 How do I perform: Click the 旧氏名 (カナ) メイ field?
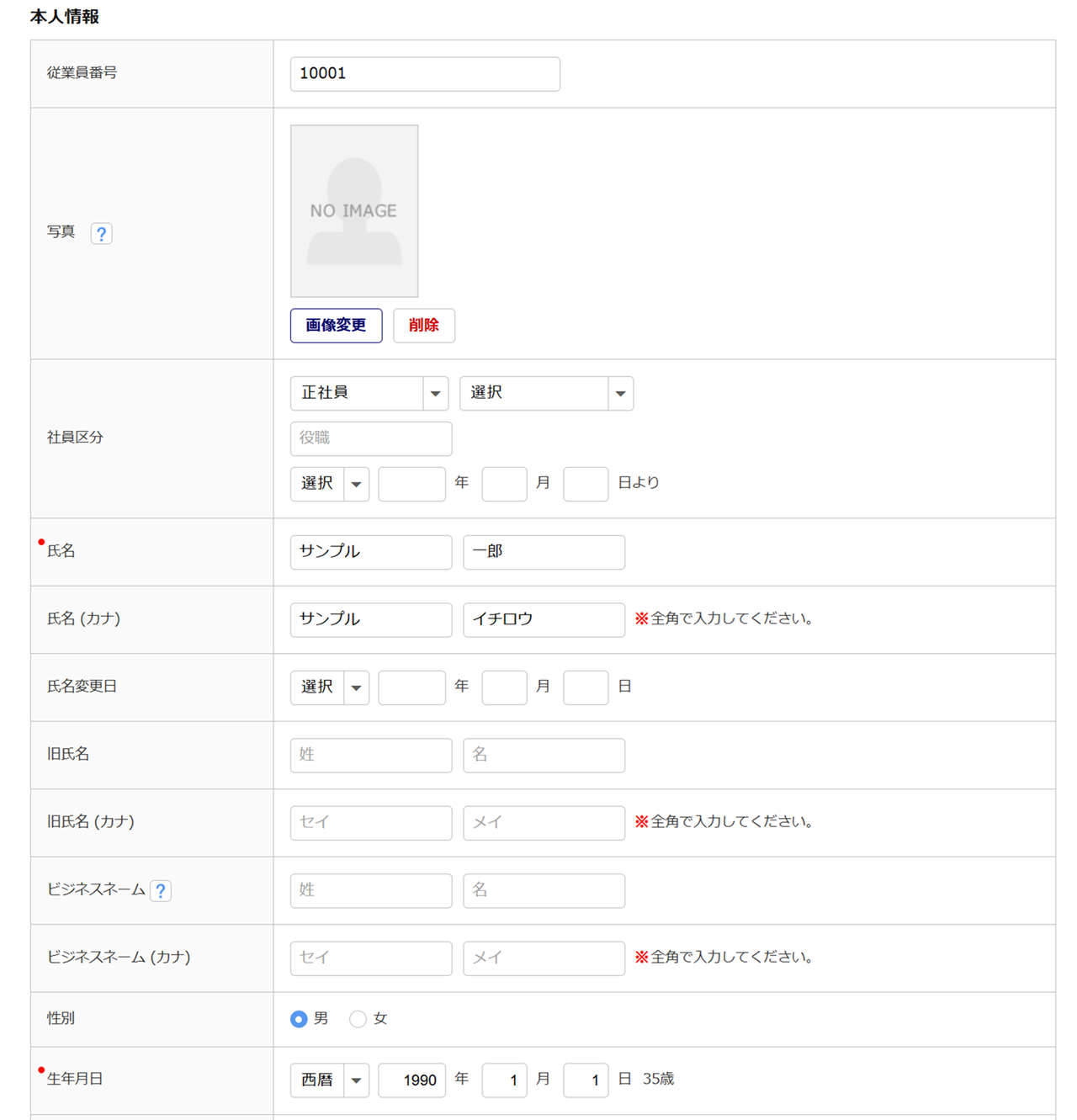coord(544,823)
